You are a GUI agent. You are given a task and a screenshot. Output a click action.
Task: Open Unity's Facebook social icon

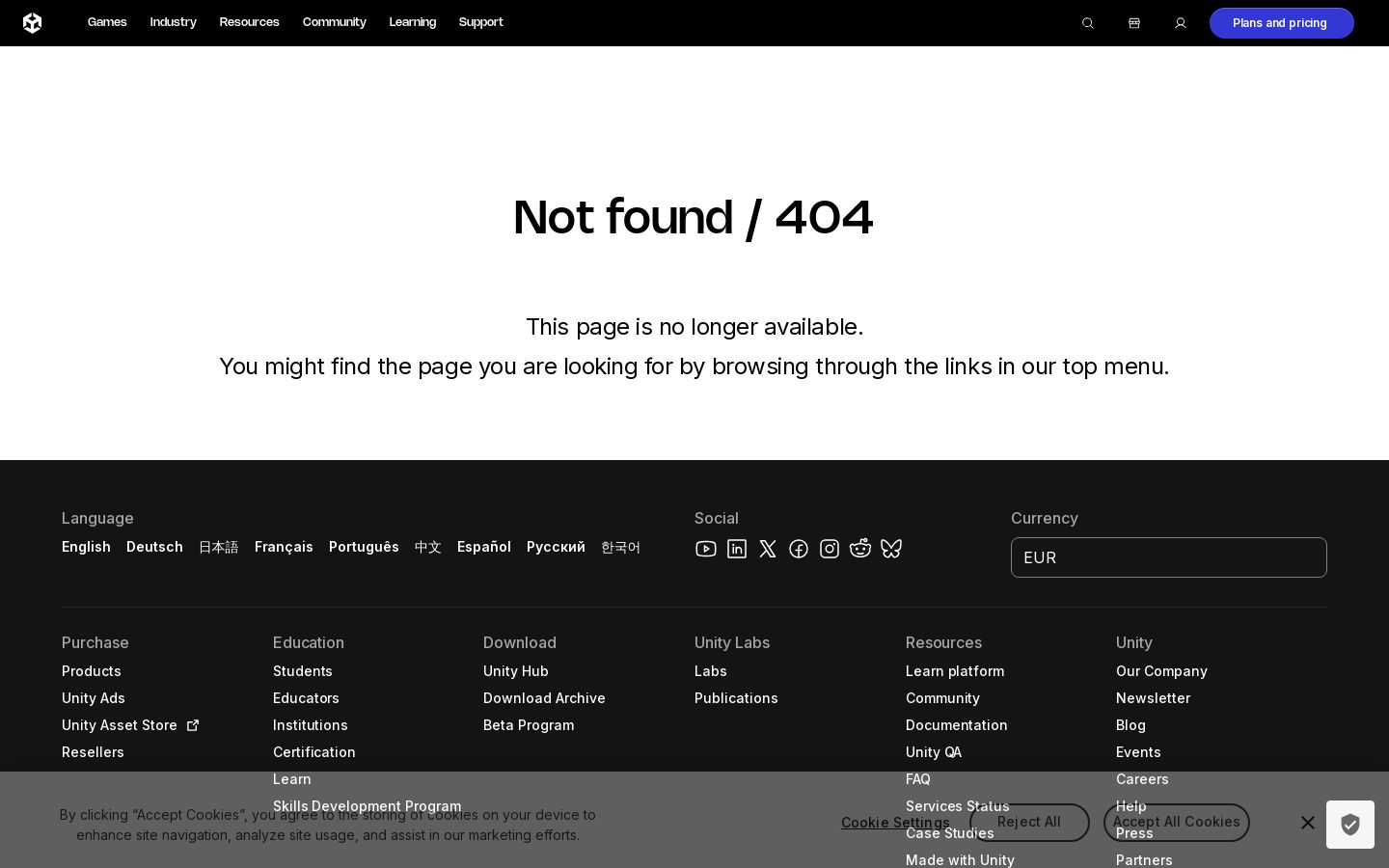tap(799, 549)
